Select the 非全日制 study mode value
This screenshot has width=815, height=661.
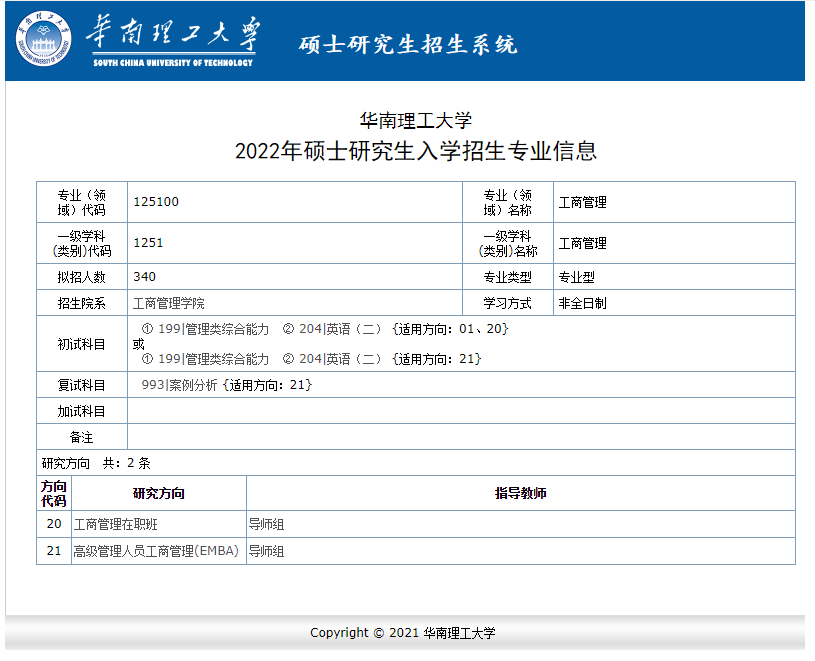point(583,303)
